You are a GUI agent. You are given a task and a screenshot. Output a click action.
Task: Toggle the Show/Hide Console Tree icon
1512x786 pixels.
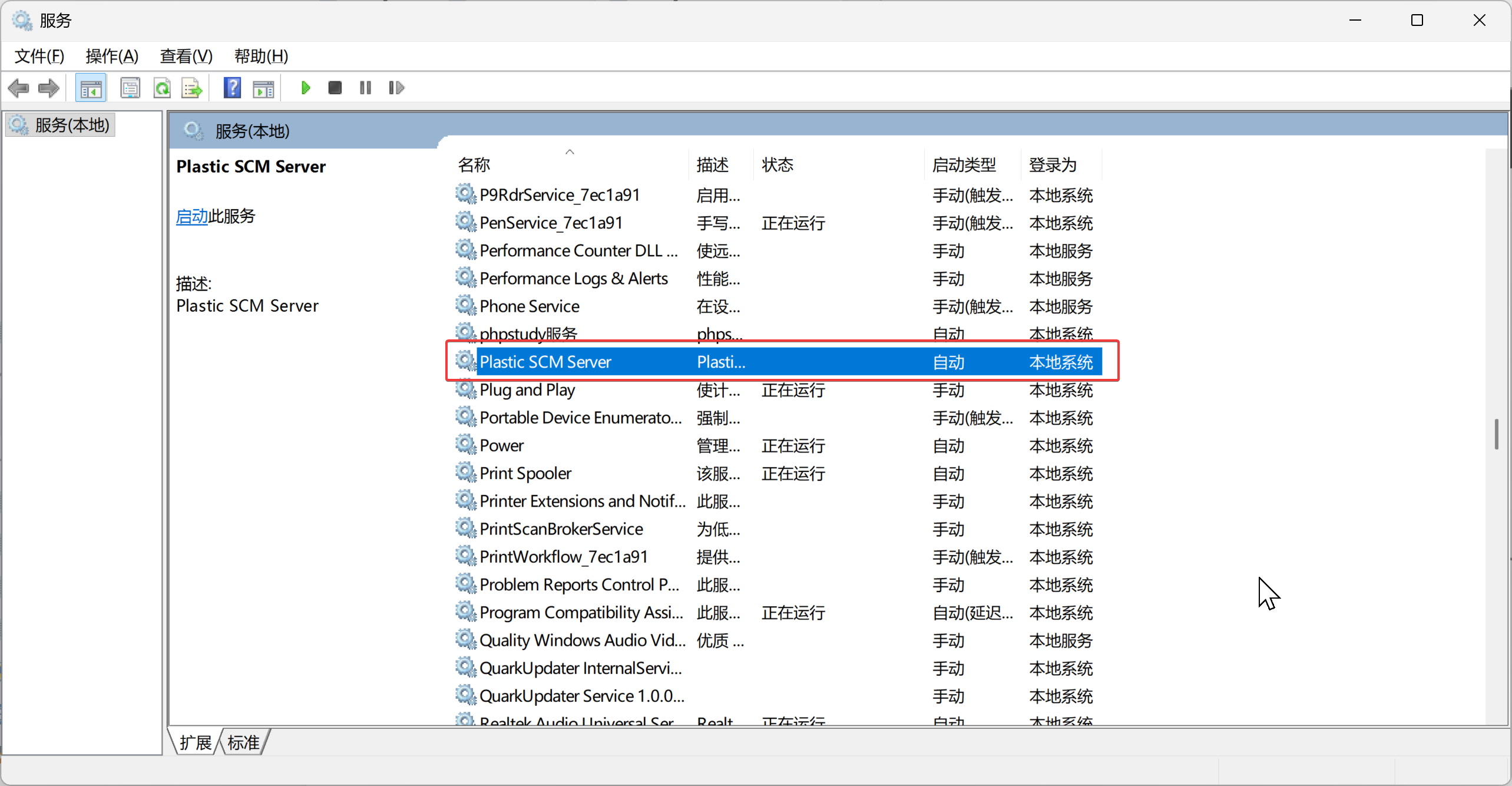click(x=91, y=88)
